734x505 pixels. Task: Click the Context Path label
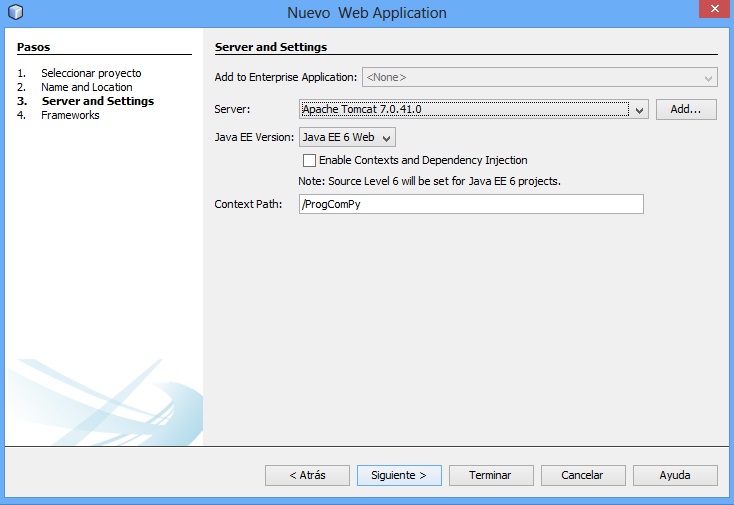pos(248,204)
